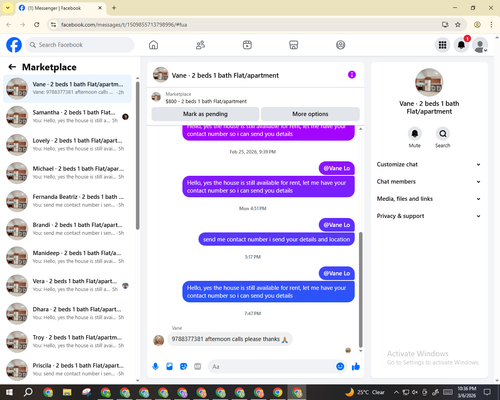500x400 pixels.
Task: Choose a sticker icon
Action: (183, 367)
